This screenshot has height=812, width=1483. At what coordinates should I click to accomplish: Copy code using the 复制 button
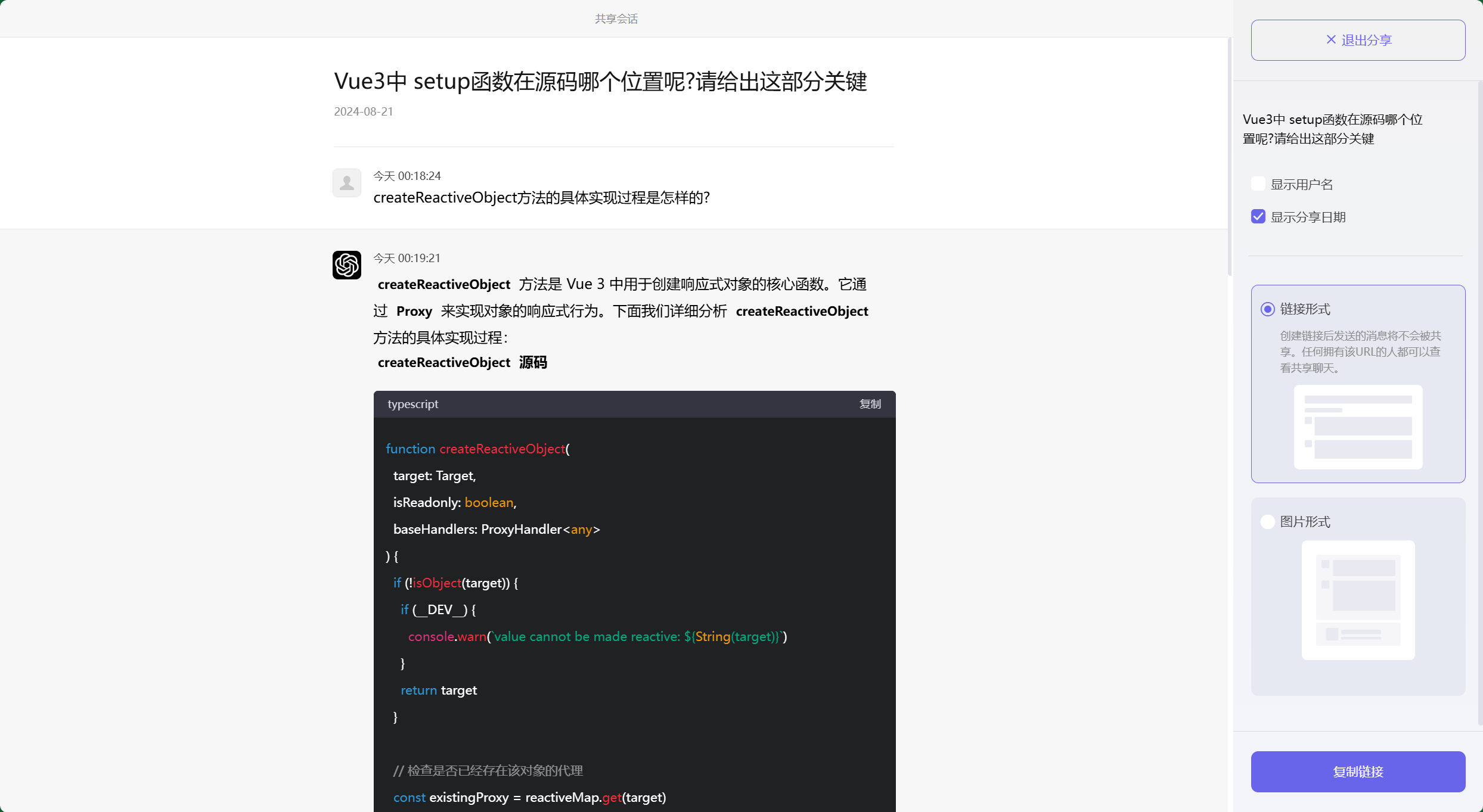(870, 404)
